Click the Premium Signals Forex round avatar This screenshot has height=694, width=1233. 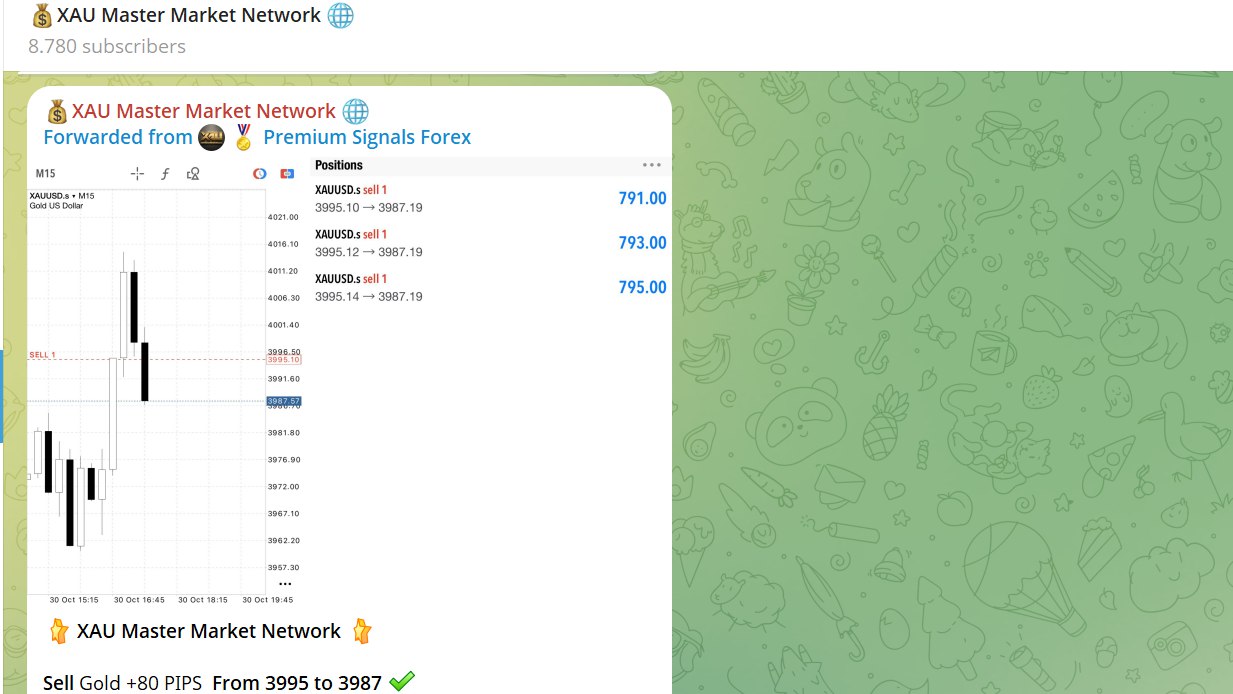(211, 138)
